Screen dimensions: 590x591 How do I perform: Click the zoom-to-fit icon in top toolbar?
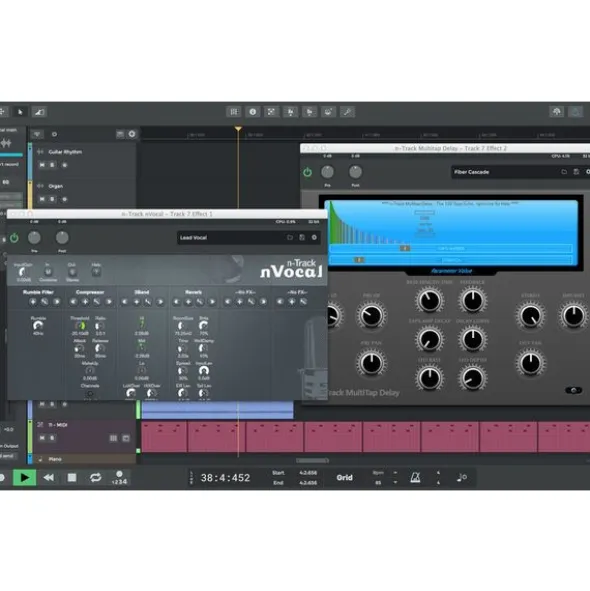(271, 112)
